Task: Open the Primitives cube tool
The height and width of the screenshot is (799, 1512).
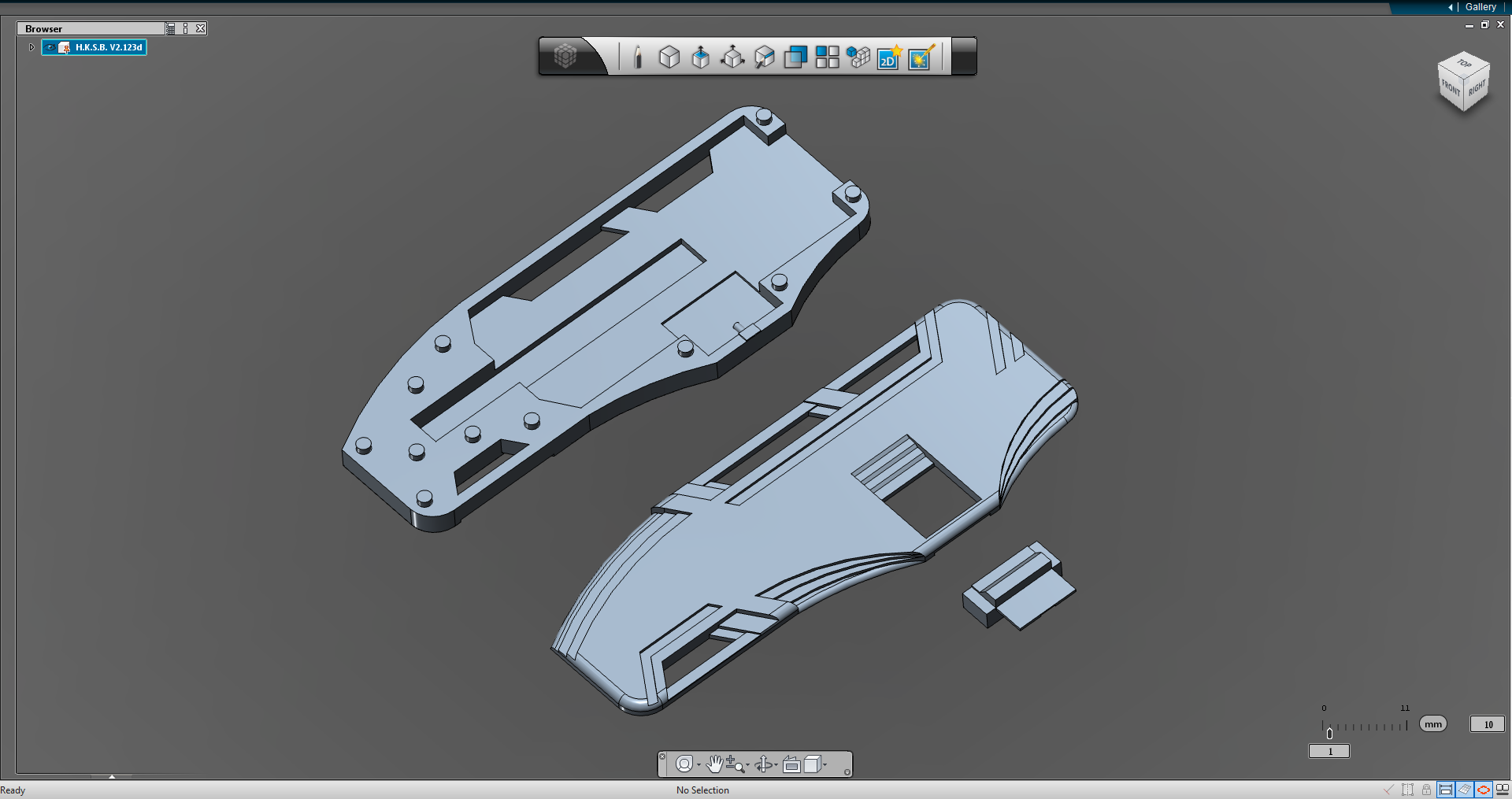Action: point(669,57)
